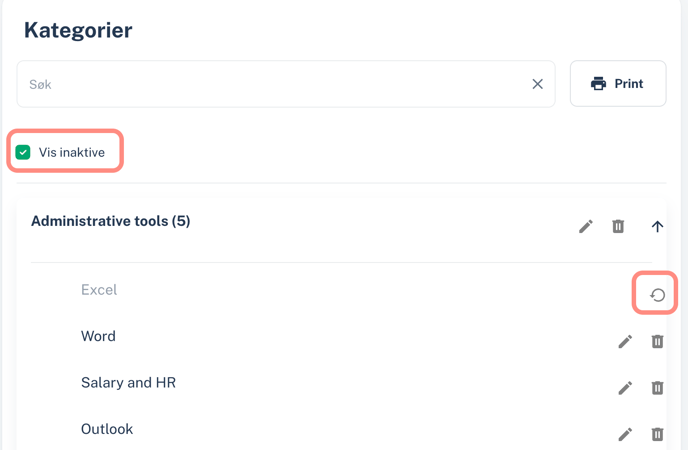Delete the Administrative tools group
Viewport: 688px width, 450px height.
coord(618,227)
